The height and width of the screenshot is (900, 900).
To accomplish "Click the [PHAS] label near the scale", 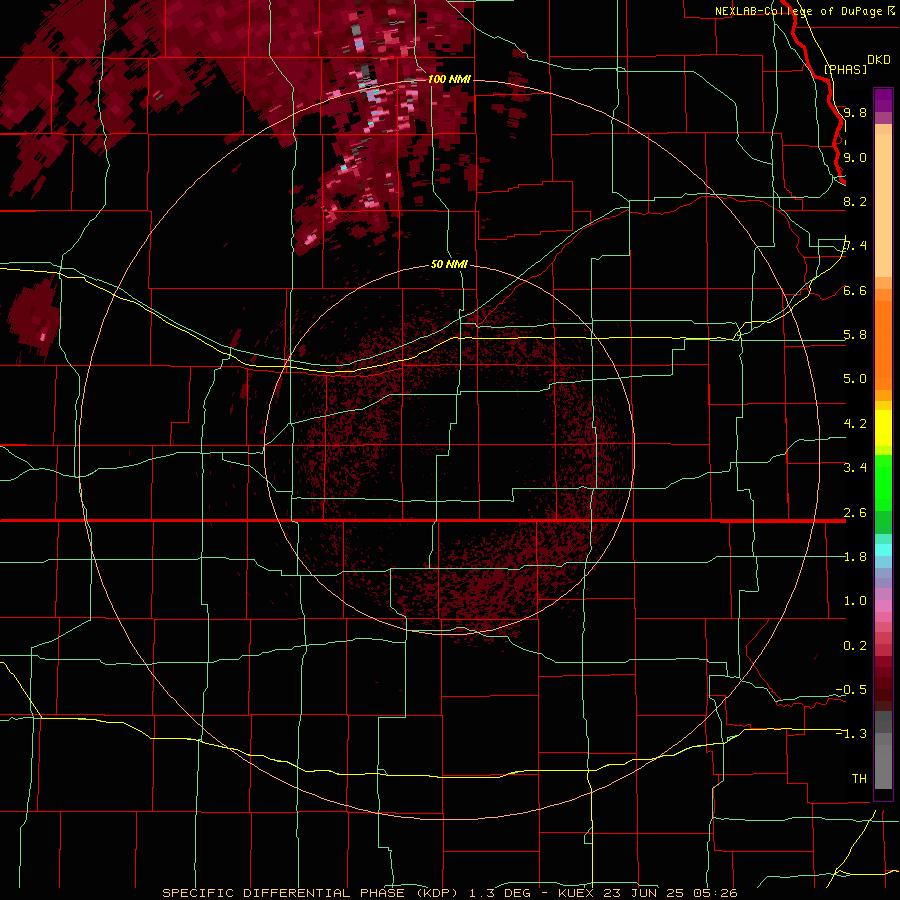I will point(845,69).
